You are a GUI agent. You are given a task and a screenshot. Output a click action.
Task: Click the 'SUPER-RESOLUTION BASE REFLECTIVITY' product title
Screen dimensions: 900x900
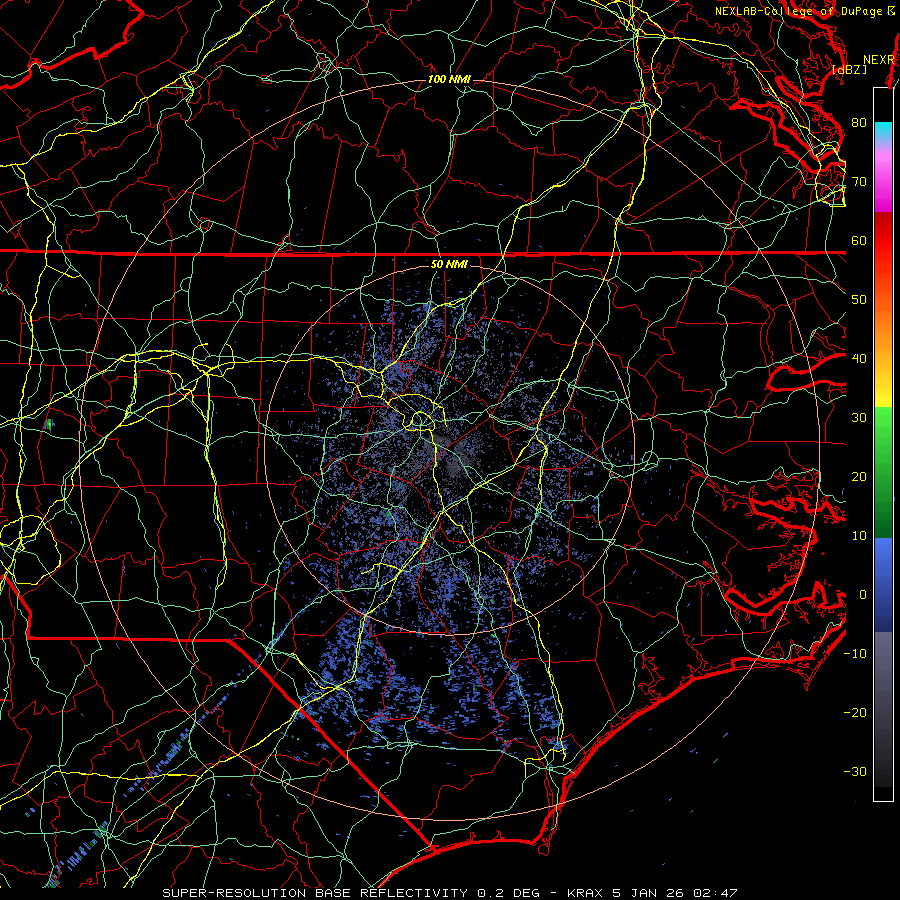coord(315,893)
